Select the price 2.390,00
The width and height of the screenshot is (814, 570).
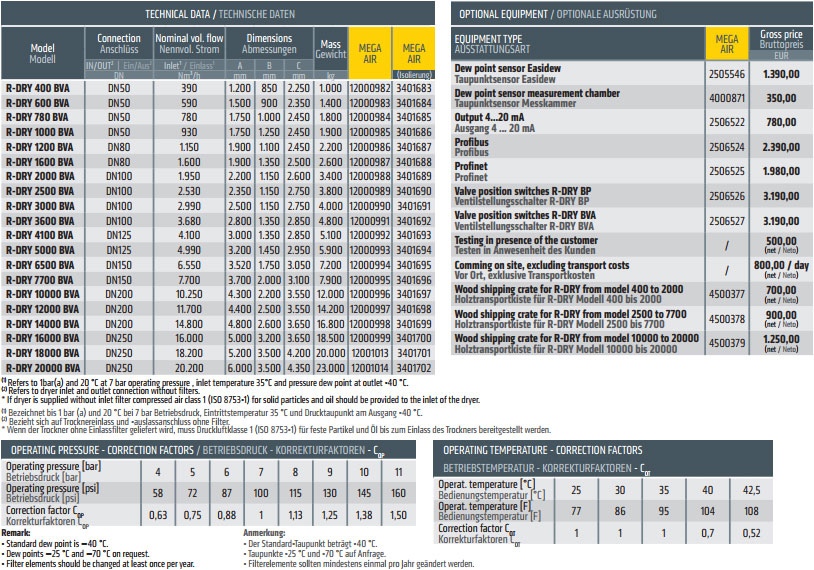tap(781, 147)
